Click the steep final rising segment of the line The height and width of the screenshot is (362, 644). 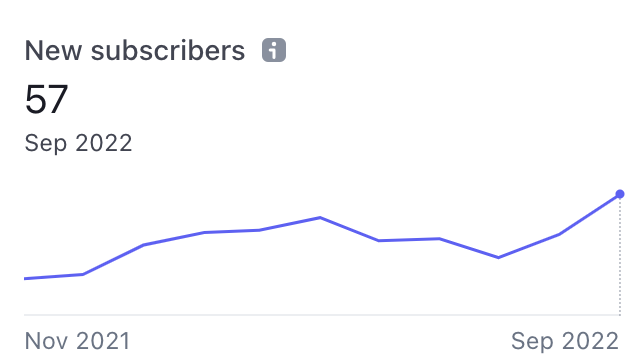coord(589,214)
